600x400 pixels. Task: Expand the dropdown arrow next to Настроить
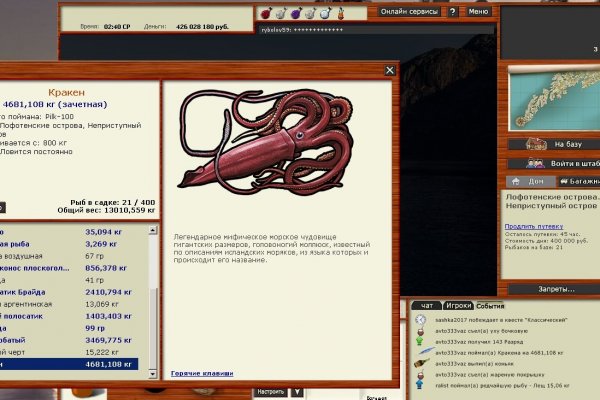click(x=297, y=391)
